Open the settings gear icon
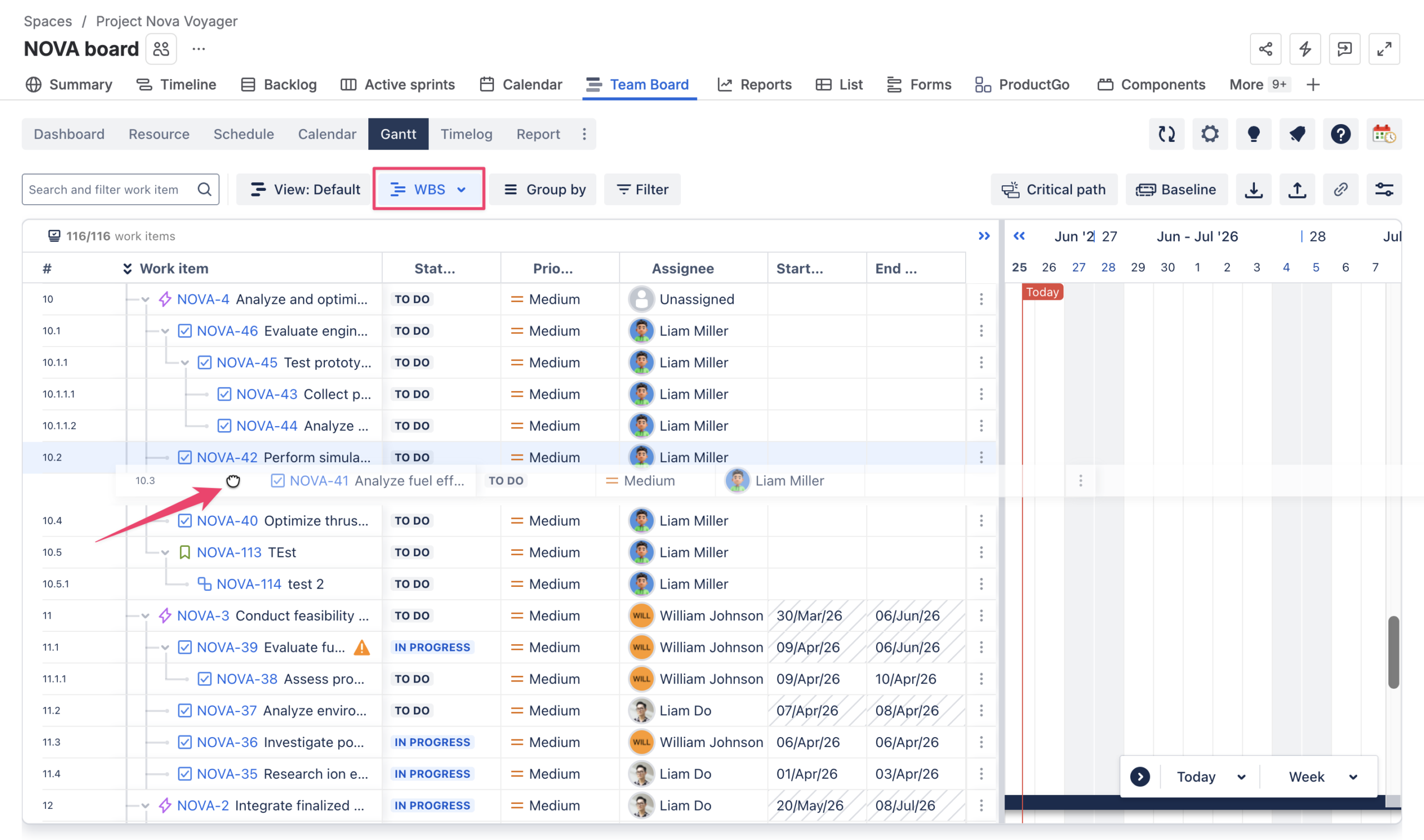The image size is (1424, 840). [1210, 134]
